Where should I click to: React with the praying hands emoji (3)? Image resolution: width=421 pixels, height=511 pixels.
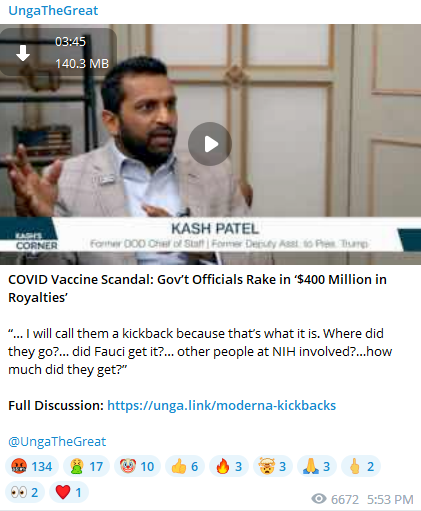coord(317,466)
